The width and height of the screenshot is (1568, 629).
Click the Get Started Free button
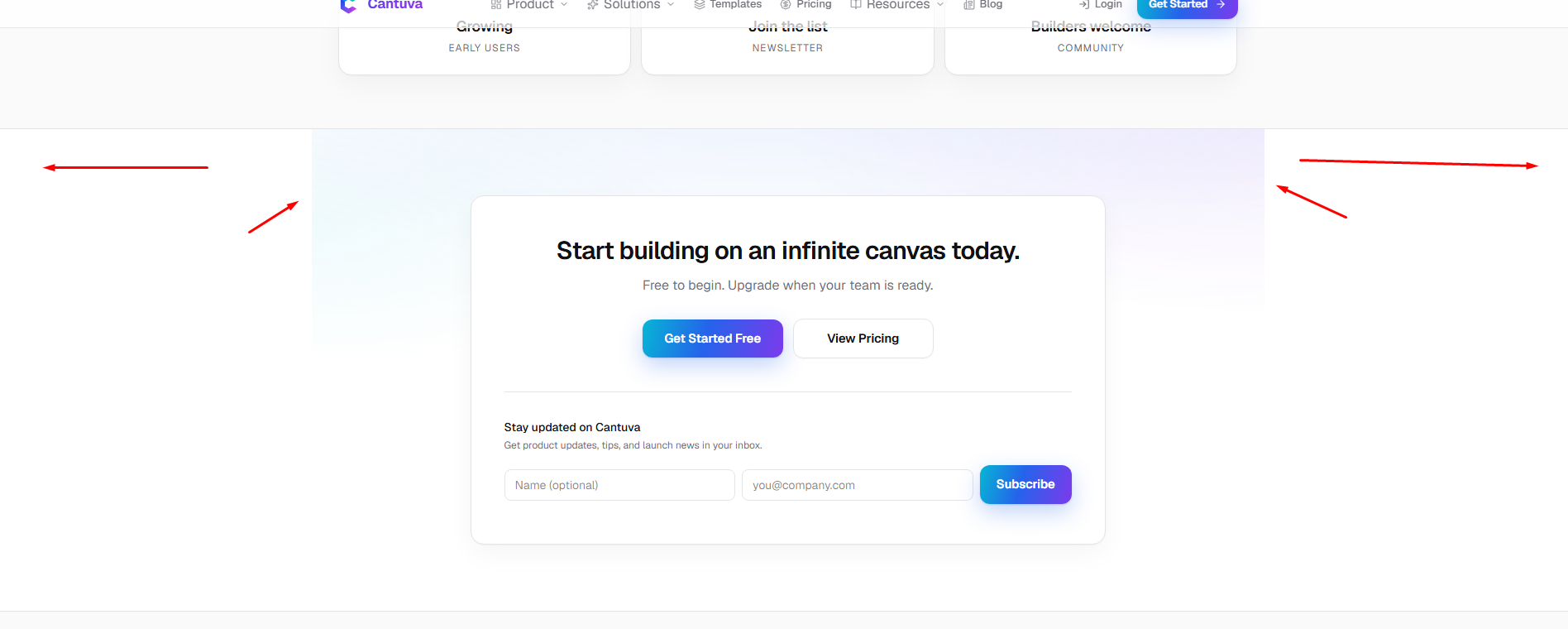[x=713, y=339]
